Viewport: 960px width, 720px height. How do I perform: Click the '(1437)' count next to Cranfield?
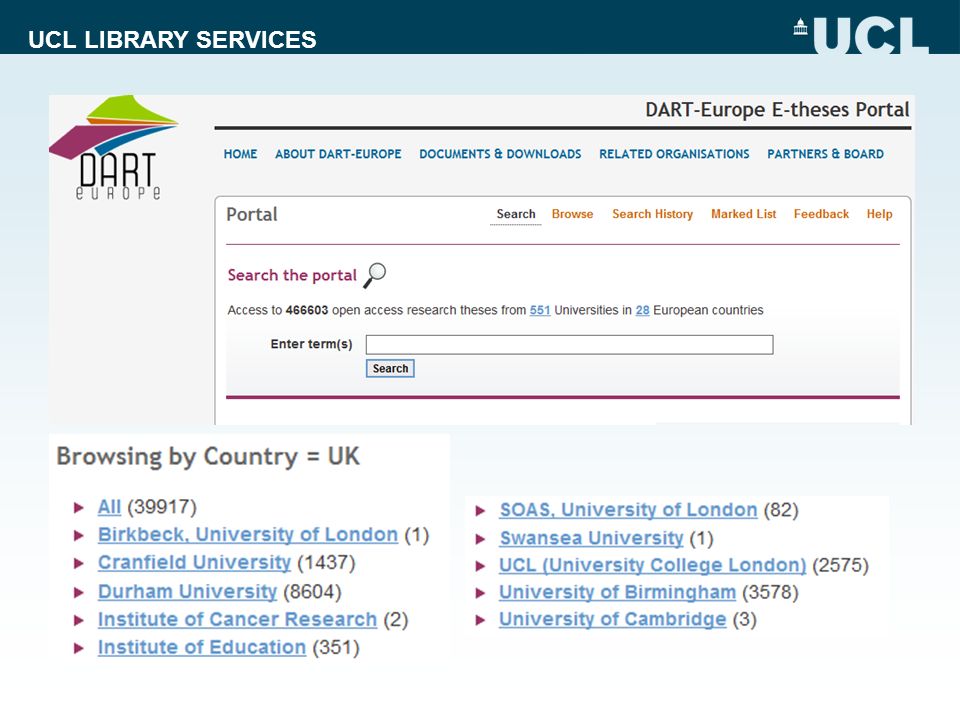coord(326,563)
